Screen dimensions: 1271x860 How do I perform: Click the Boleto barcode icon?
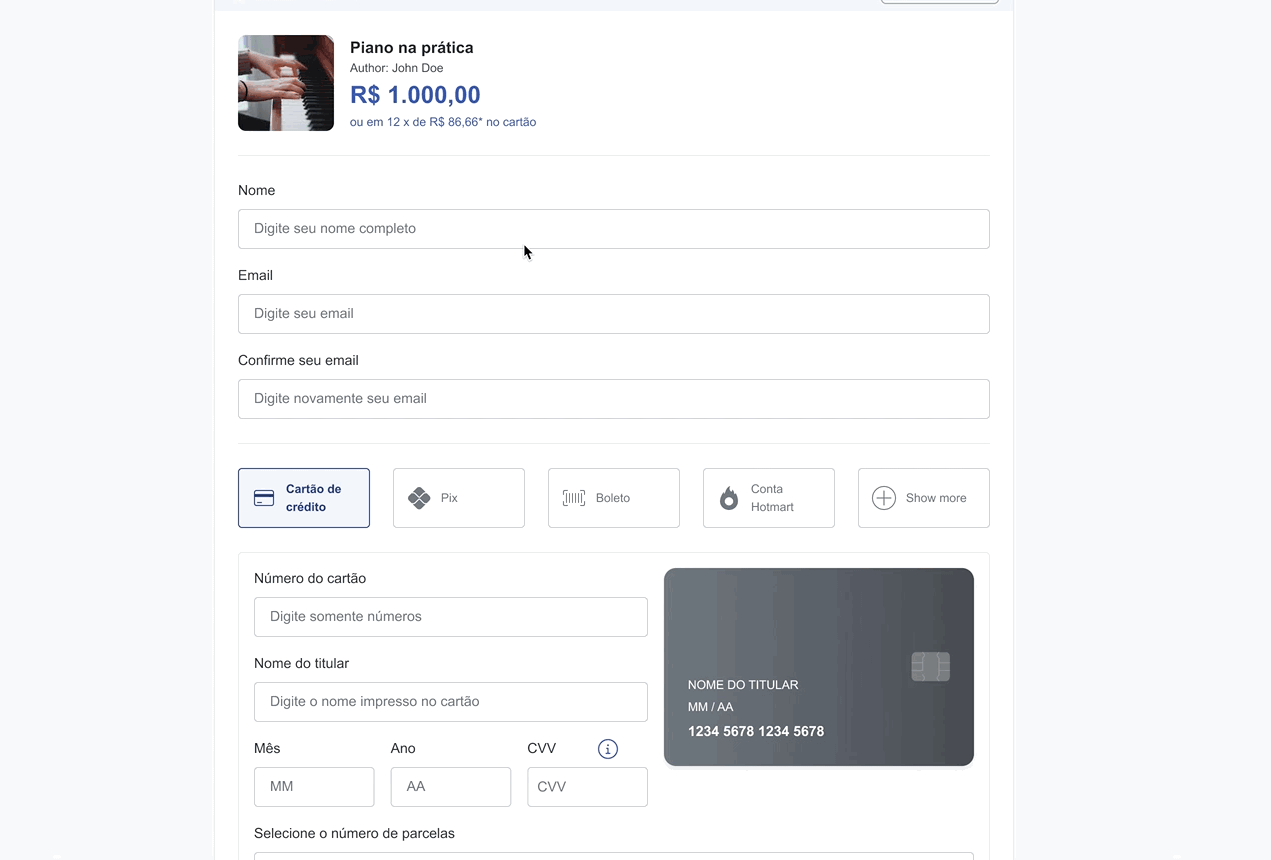click(574, 498)
